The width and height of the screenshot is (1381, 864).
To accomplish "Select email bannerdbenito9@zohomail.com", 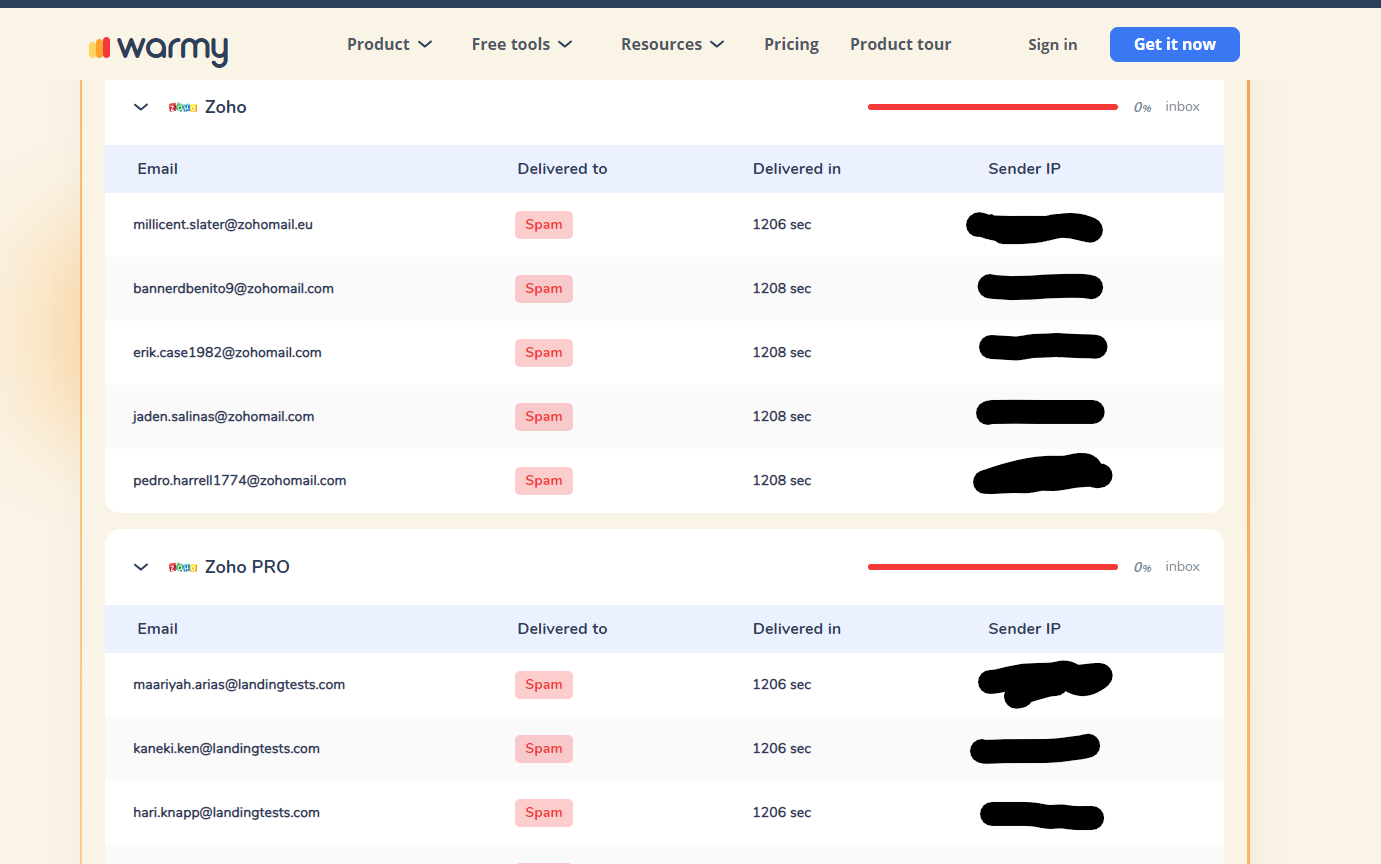I will [x=233, y=289].
